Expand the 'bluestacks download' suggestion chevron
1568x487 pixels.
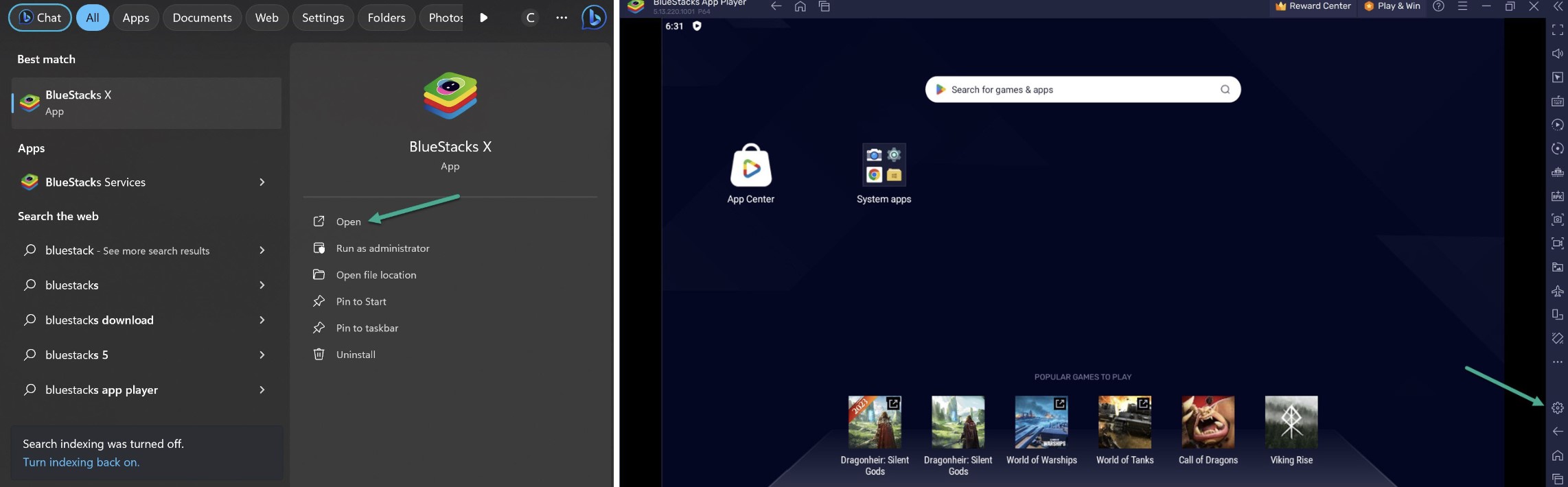tap(262, 320)
